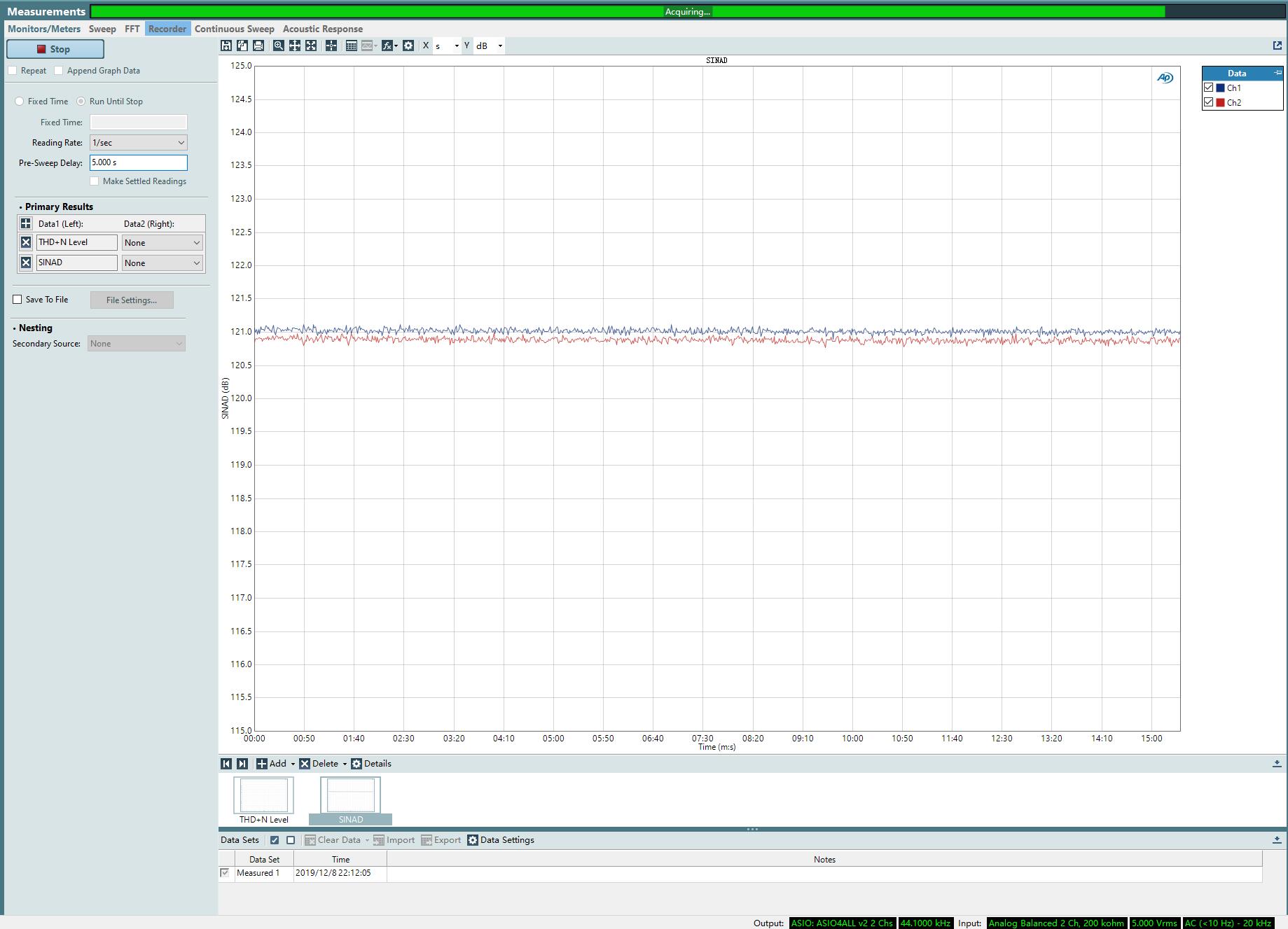Switch to Acoustic Response tab
1288x929 pixels.
323,29
